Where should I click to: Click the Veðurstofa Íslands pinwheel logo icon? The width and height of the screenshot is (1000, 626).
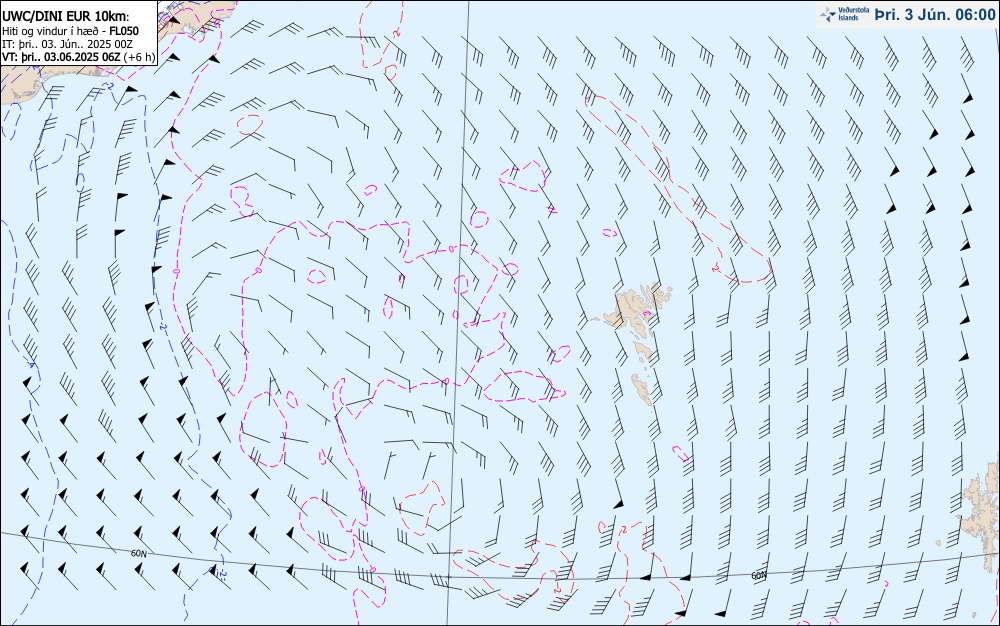pos(828,15)
